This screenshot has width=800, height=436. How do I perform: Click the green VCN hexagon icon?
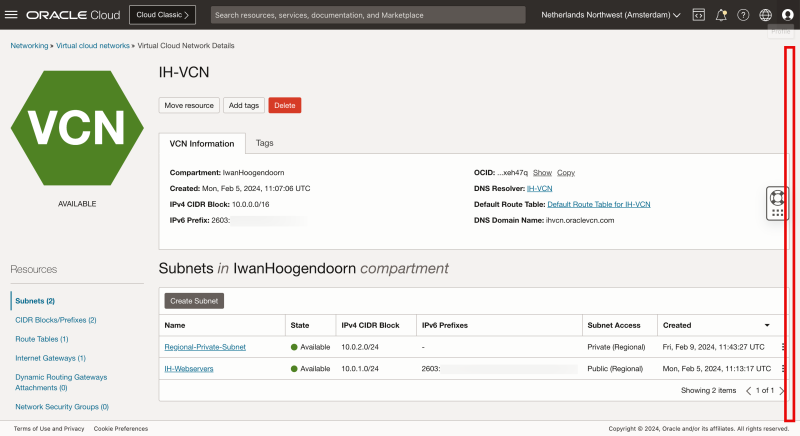coord(77,128)
